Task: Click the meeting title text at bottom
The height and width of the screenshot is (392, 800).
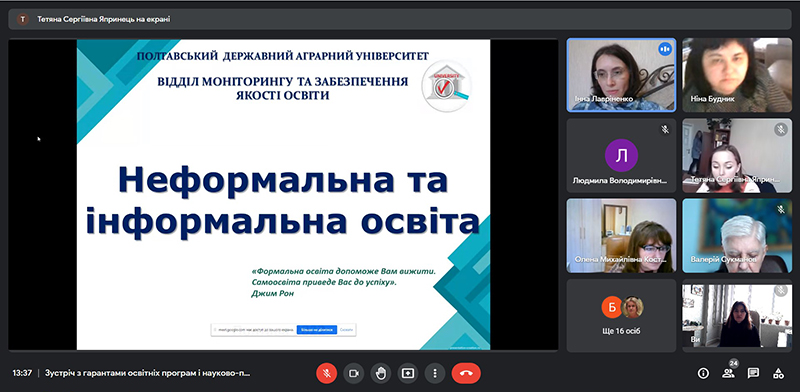Action: [x=148, y=373]
